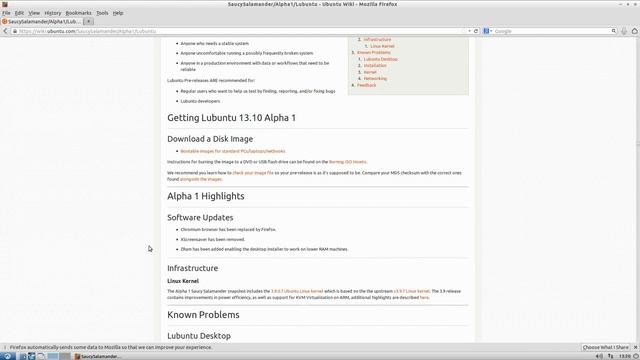Click 'XScreensaver has been removed' bullet text
This screenshot has width=640, height=360.
tap(213, 240)
